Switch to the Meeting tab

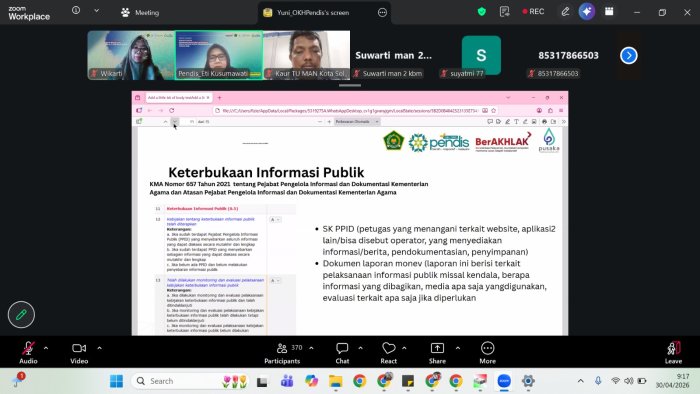tap(140, 12)
